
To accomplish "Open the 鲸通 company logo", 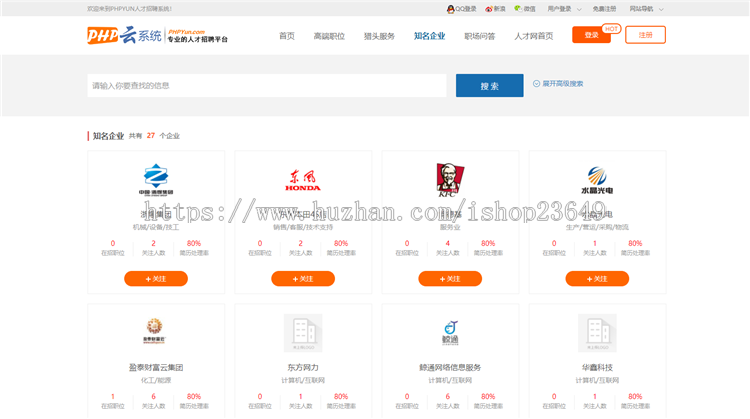I will 450,333.
